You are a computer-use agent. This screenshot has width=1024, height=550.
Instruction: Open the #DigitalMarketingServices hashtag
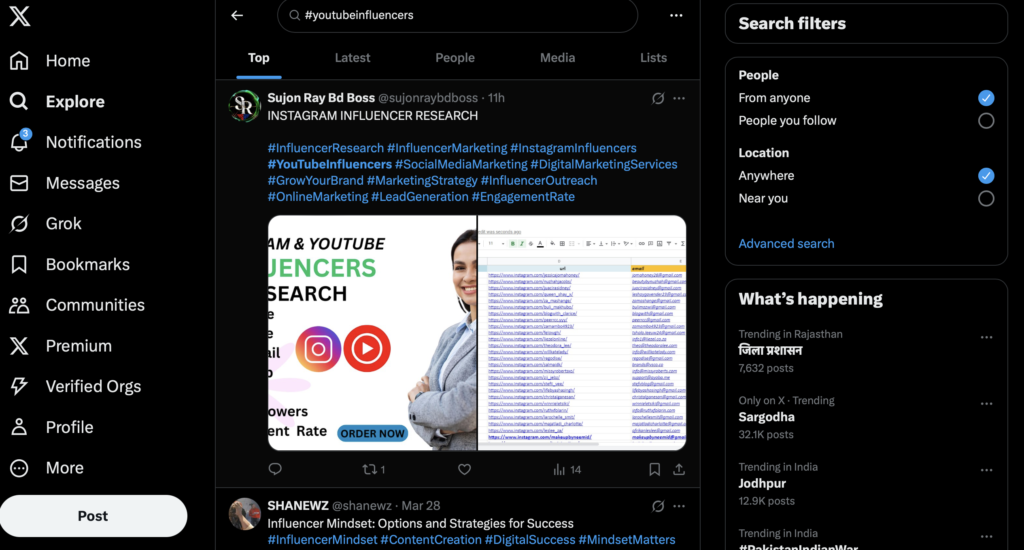603,165
